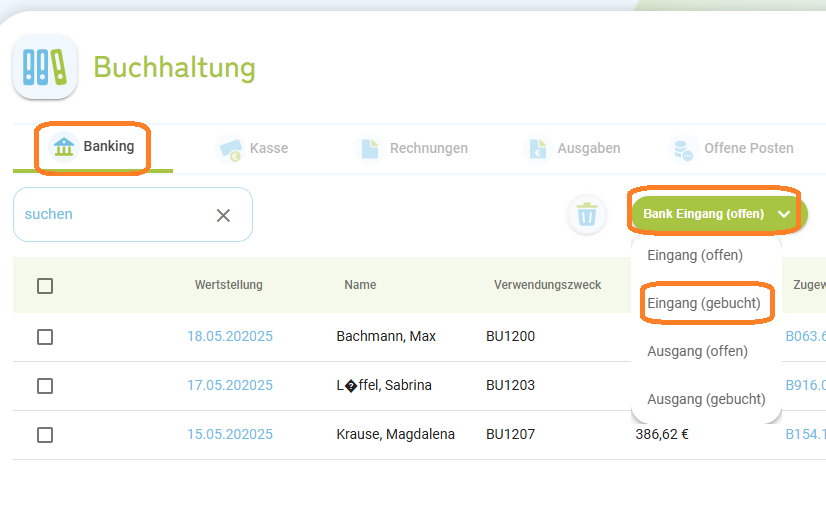826x507 pixels.
Task: Clear the search field with X
Action: point(223,215)
